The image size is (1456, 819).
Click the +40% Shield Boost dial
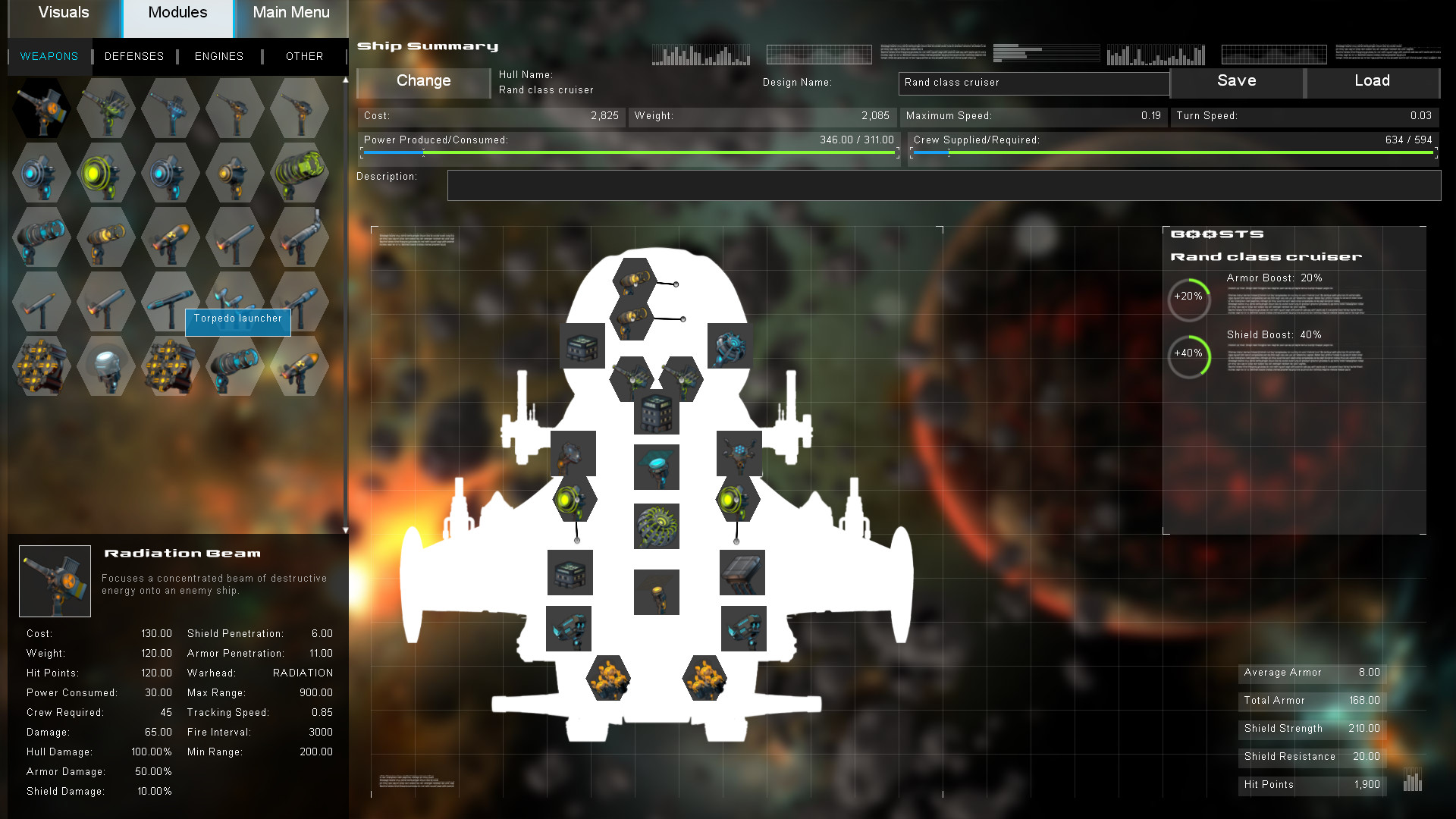point(1188,354)
